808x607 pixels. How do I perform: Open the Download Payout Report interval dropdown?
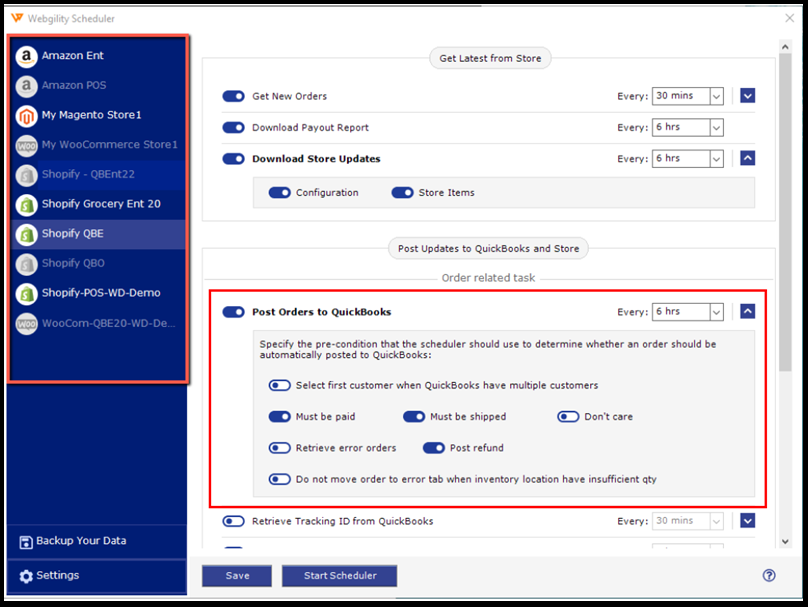tap(716, 128)
